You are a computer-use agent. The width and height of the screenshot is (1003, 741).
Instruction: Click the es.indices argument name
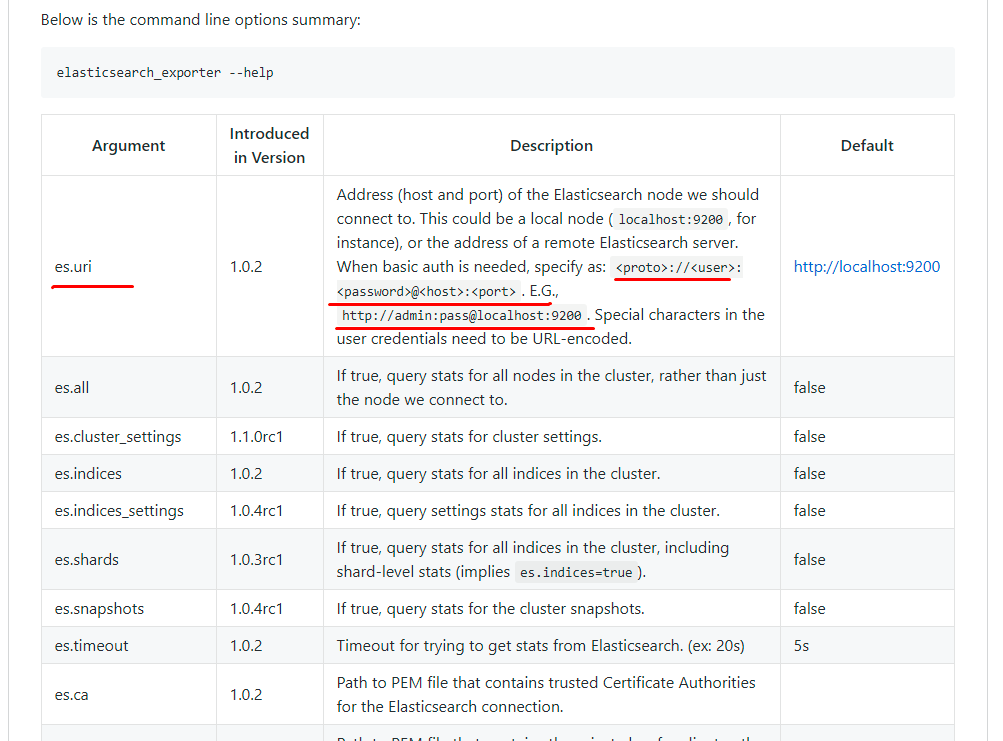click(x=88, y=474)
